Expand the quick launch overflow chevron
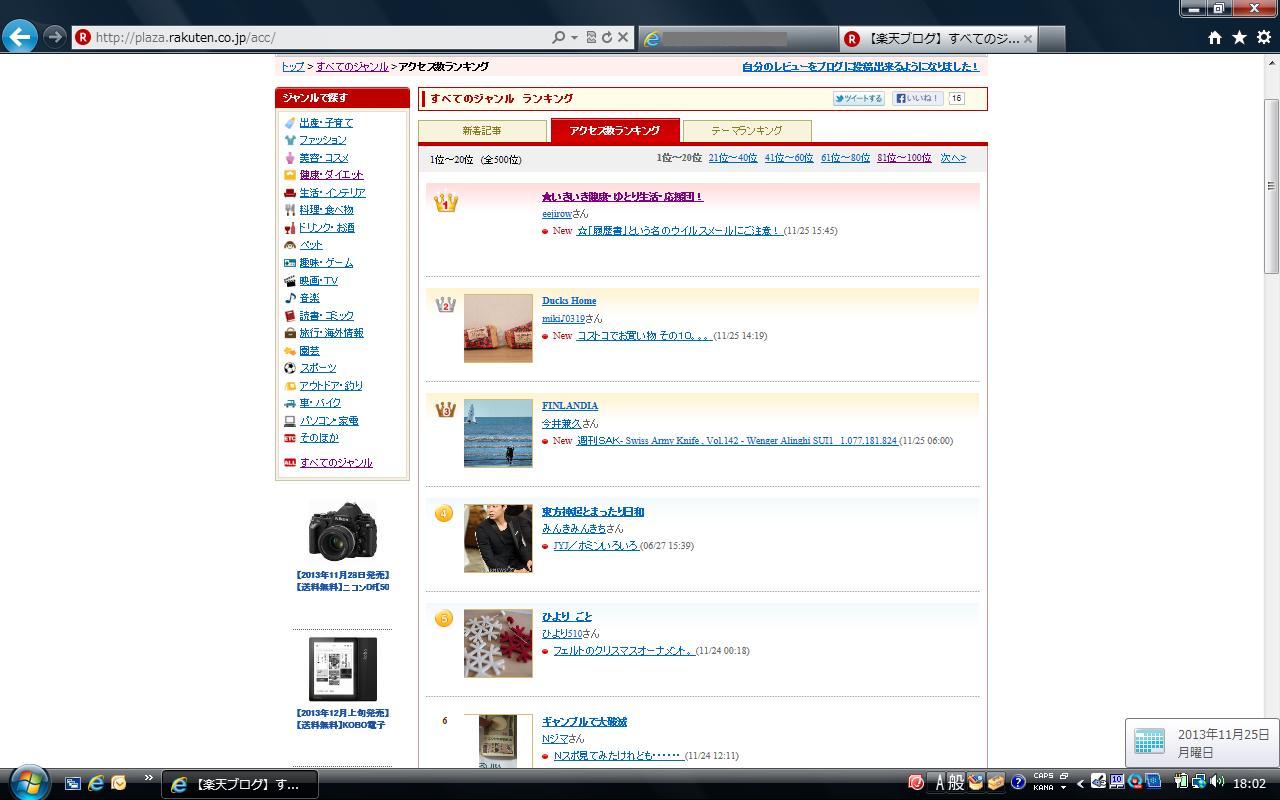The width and height of the screenshot is (1280, 800). coord(148,778)
